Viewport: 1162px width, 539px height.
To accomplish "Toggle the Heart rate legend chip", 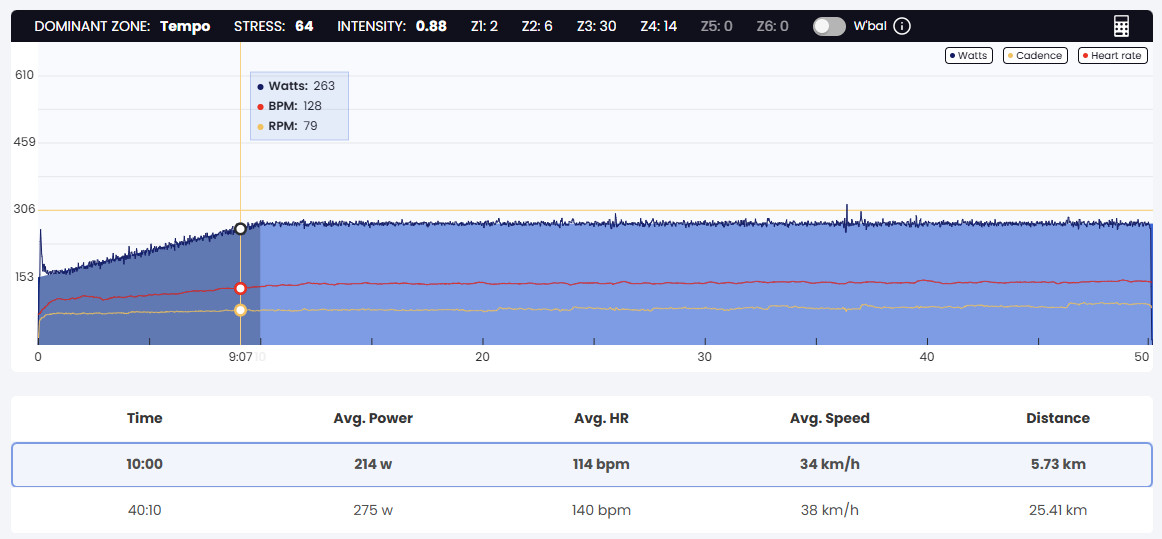I will point(1112,56).
